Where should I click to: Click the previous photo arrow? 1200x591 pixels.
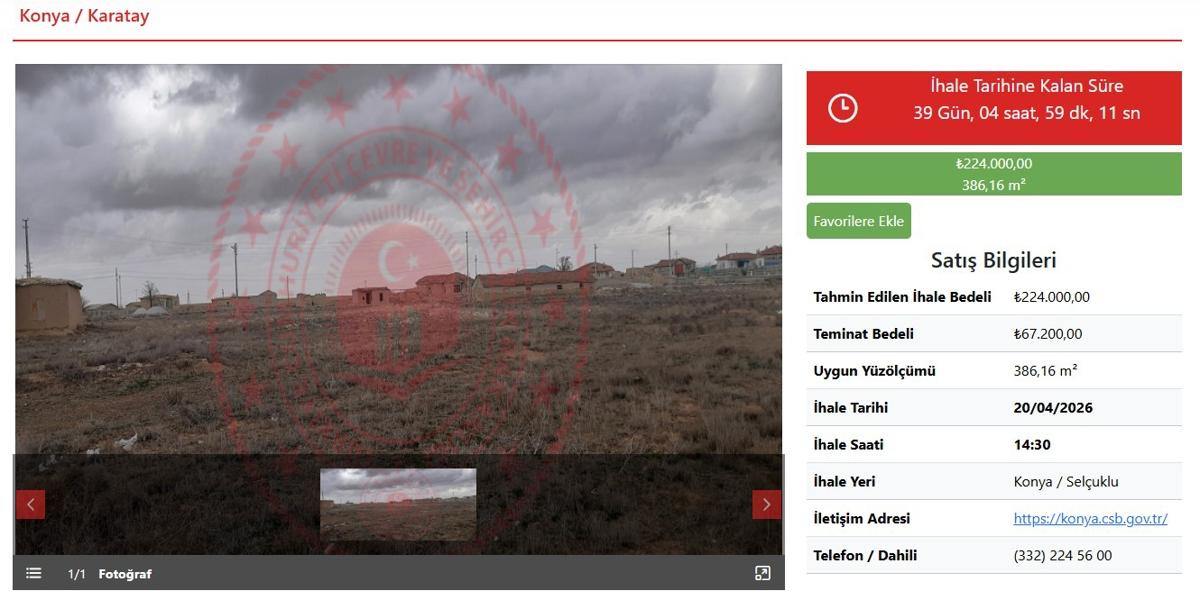[30, 504]
